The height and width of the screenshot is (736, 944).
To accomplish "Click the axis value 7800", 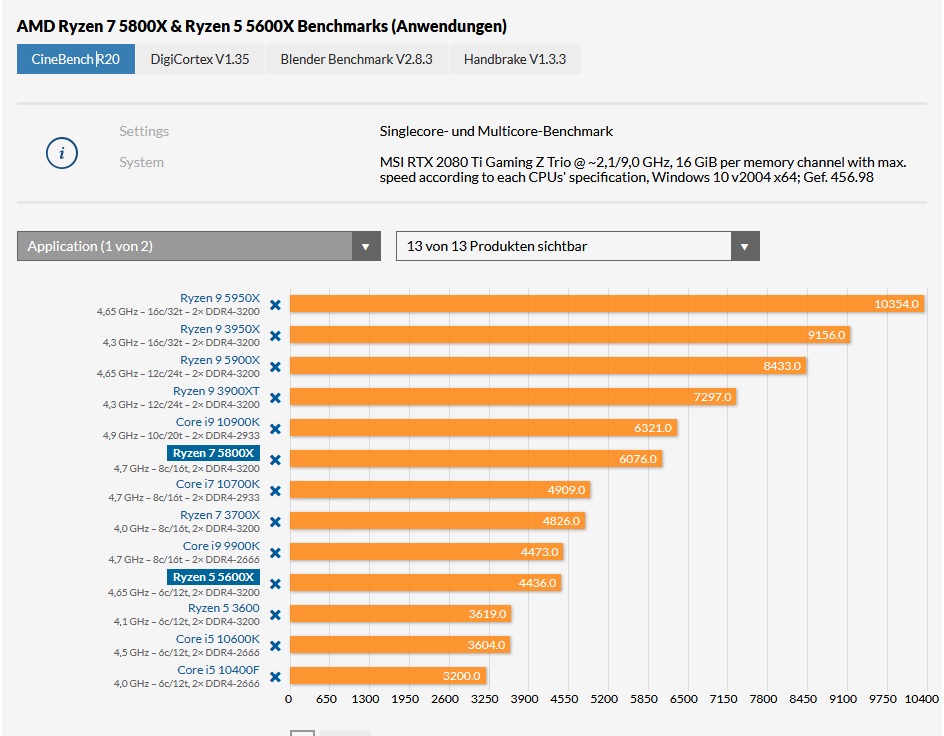I will 763,699.
